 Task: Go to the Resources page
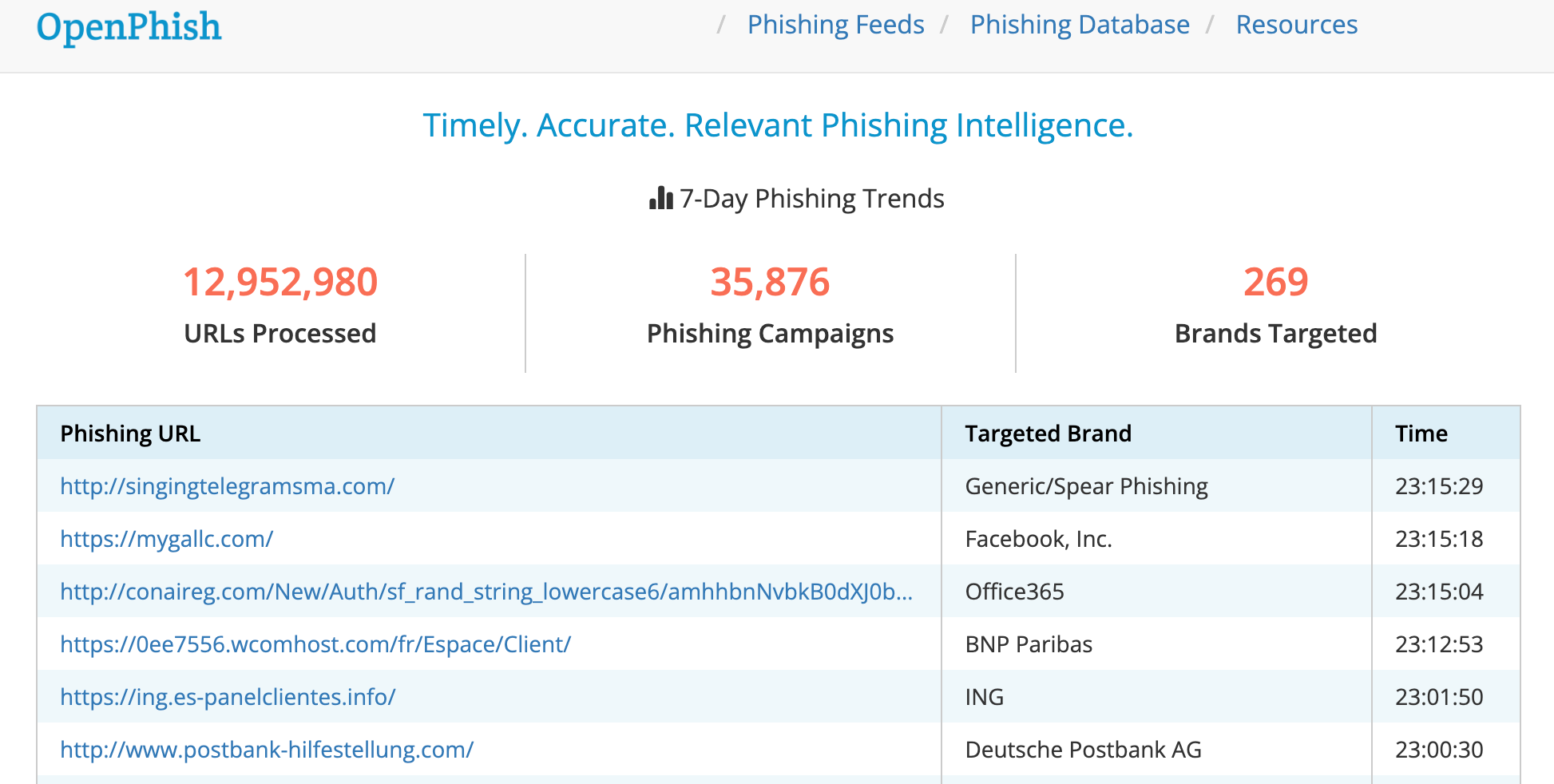pyautogui.click(x=1296, y=25)
